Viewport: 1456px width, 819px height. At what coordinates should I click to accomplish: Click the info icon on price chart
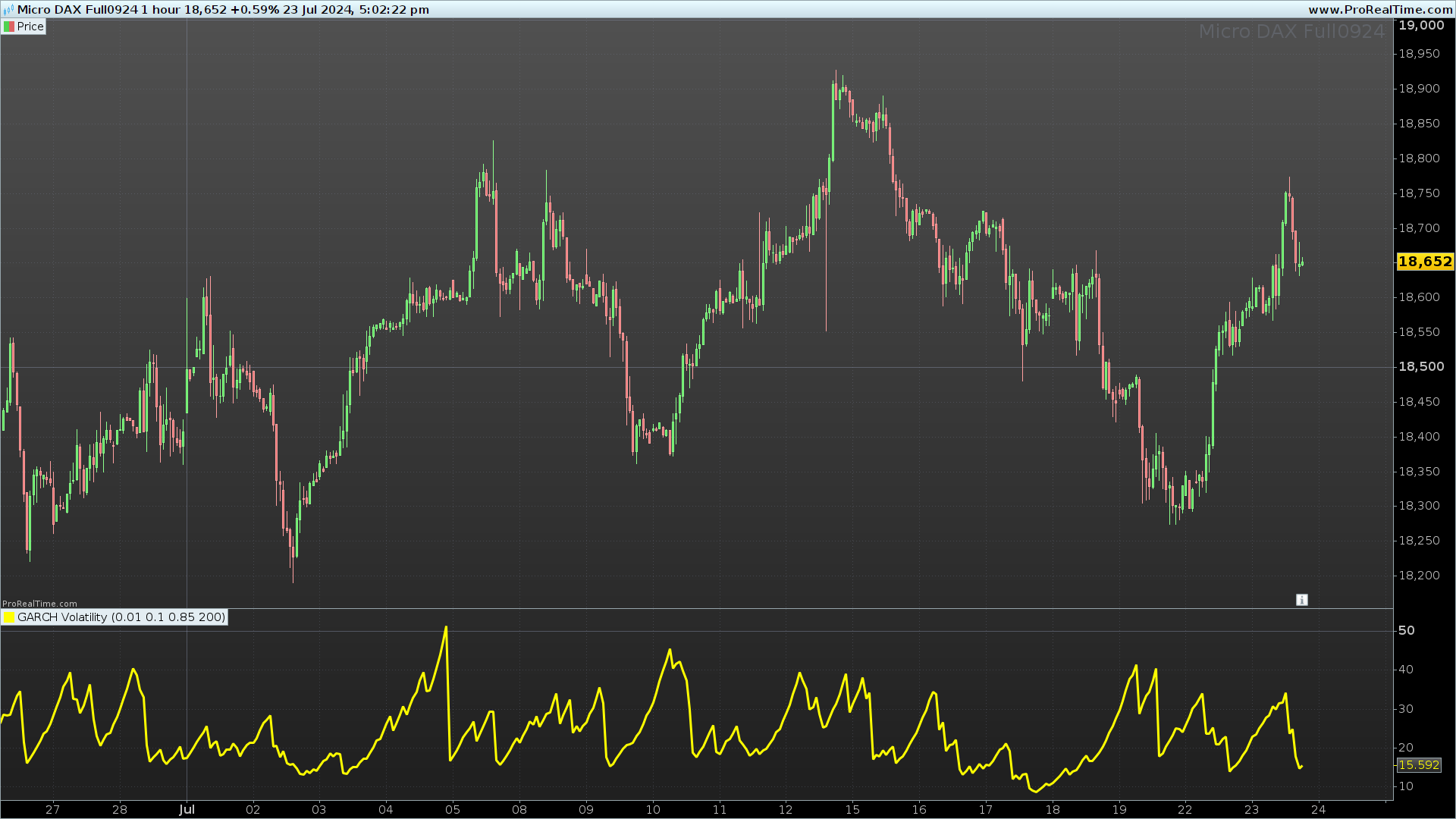click(1302, 600)
